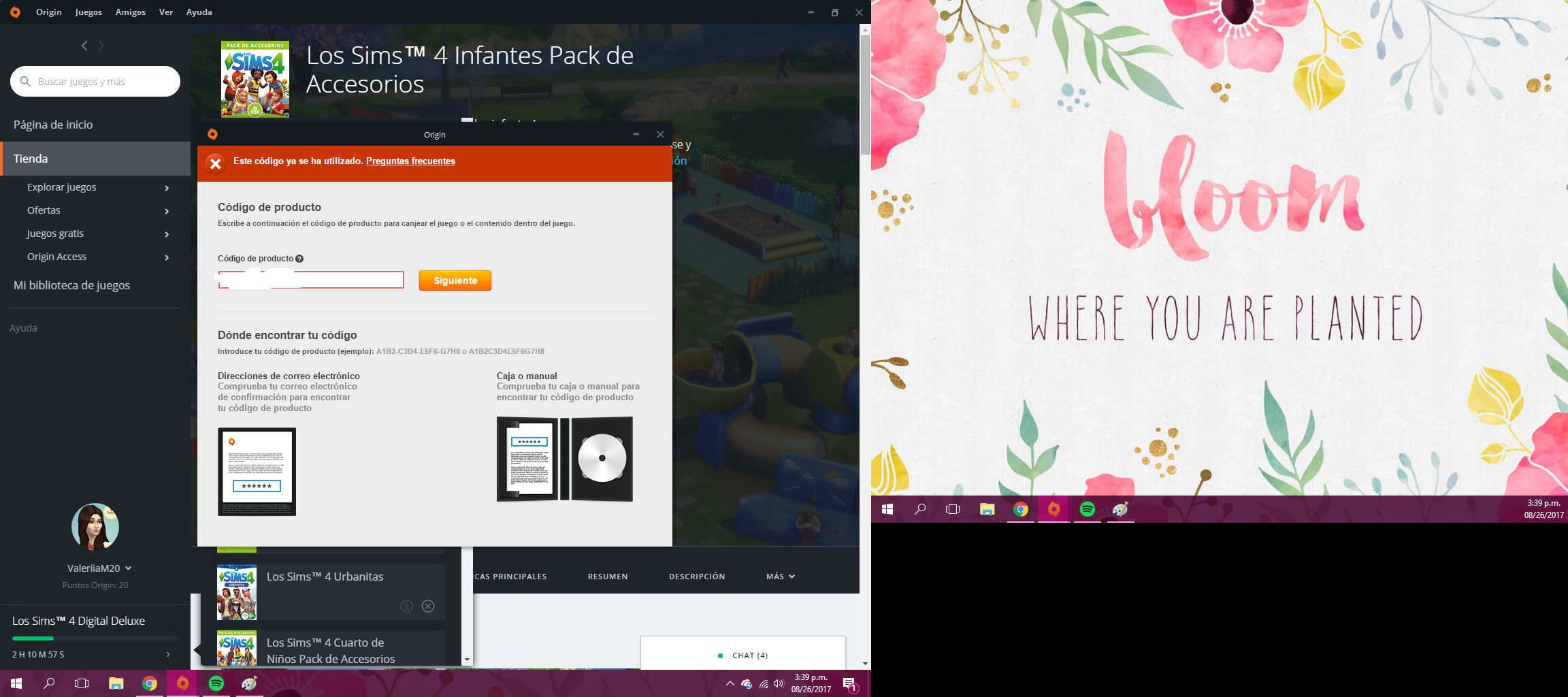The height and width of the screenshot is (697, 1568).
Task: Click the Origin store page vertical scrollbar
Action: click(x=865, y=95)
